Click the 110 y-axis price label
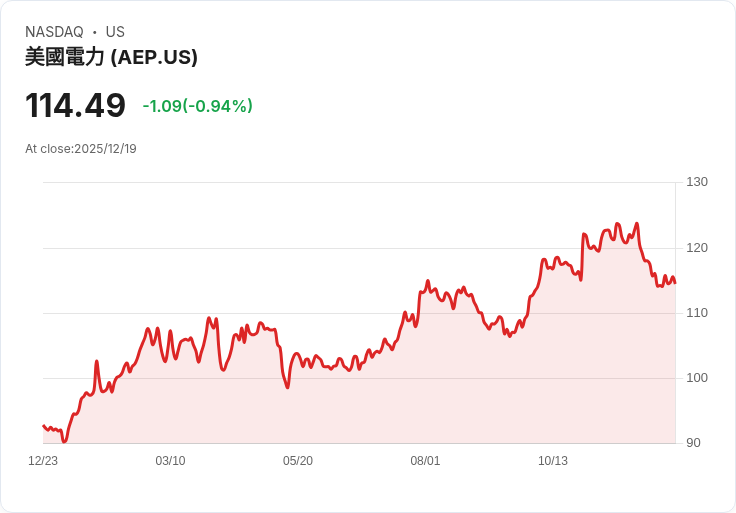 click(x=697, y=313)
